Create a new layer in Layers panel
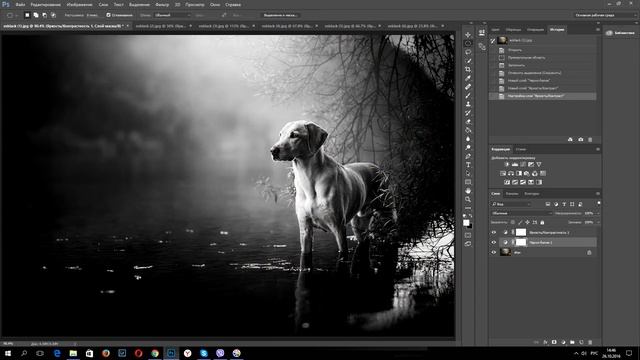640x360 pixels. tap(581, 342)
